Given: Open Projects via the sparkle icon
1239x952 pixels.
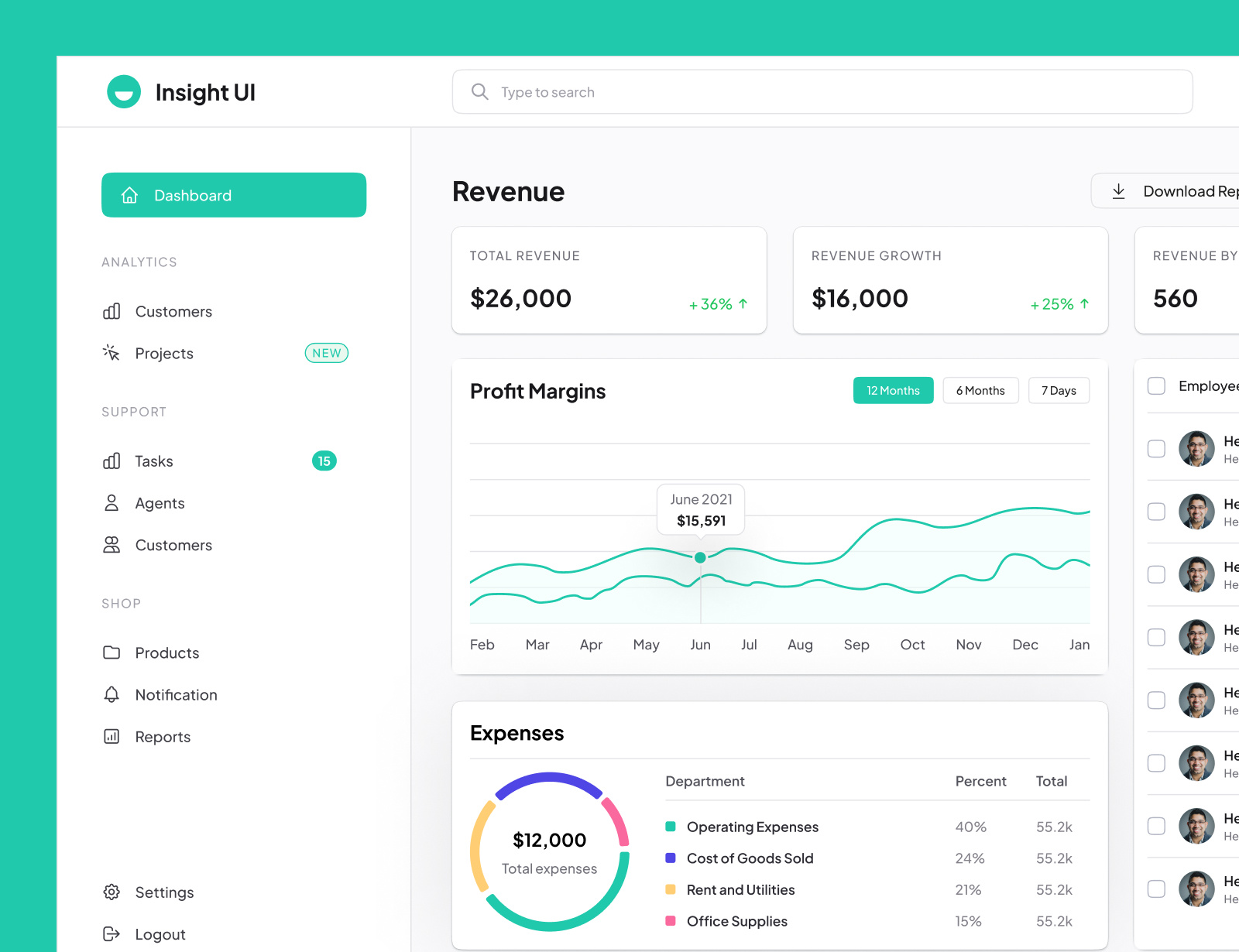Looking at the screenshot, I should (112, 353).
